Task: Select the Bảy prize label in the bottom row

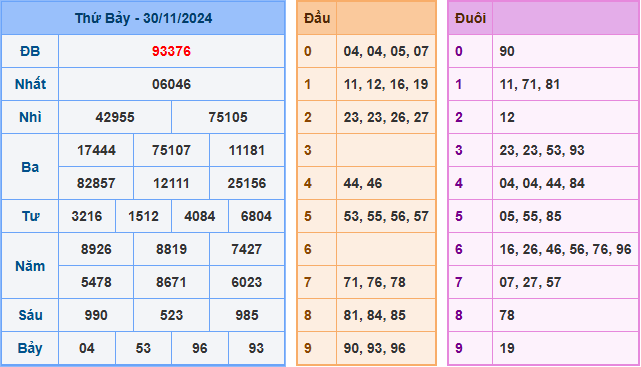Action: click(30, 348)
